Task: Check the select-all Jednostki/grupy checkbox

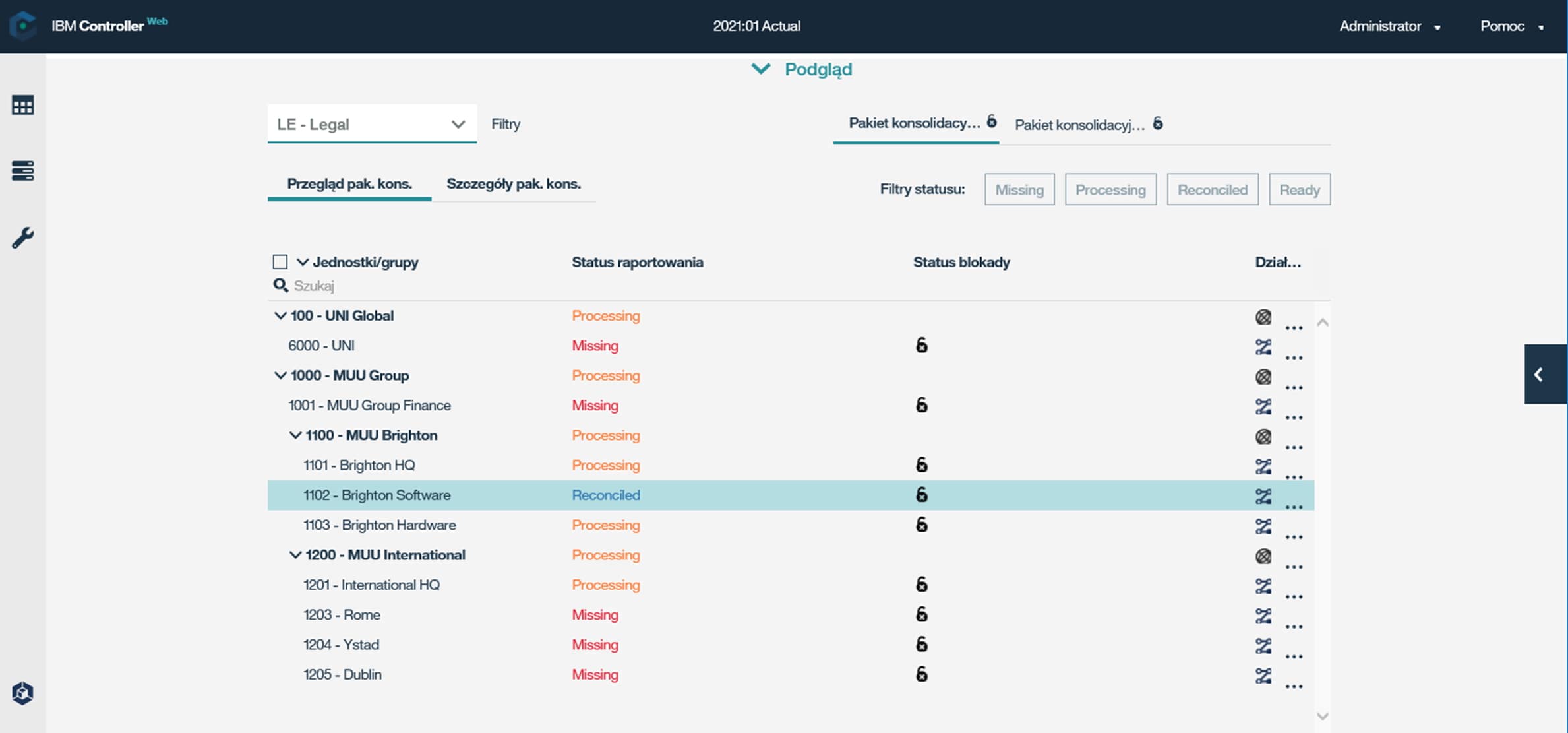Action: point(280,262)
